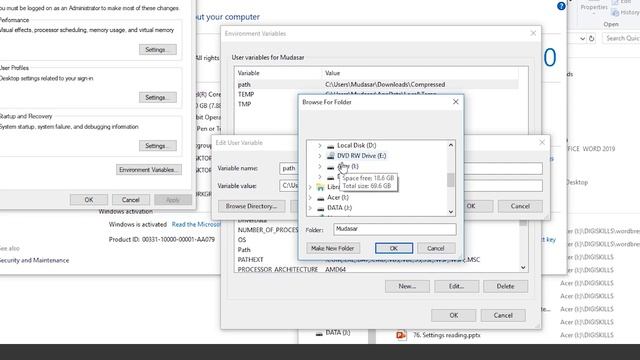Viewport: 640px width, 360px height.
Task: Click OK in System Properties dialog
Action: coord(89,200)
